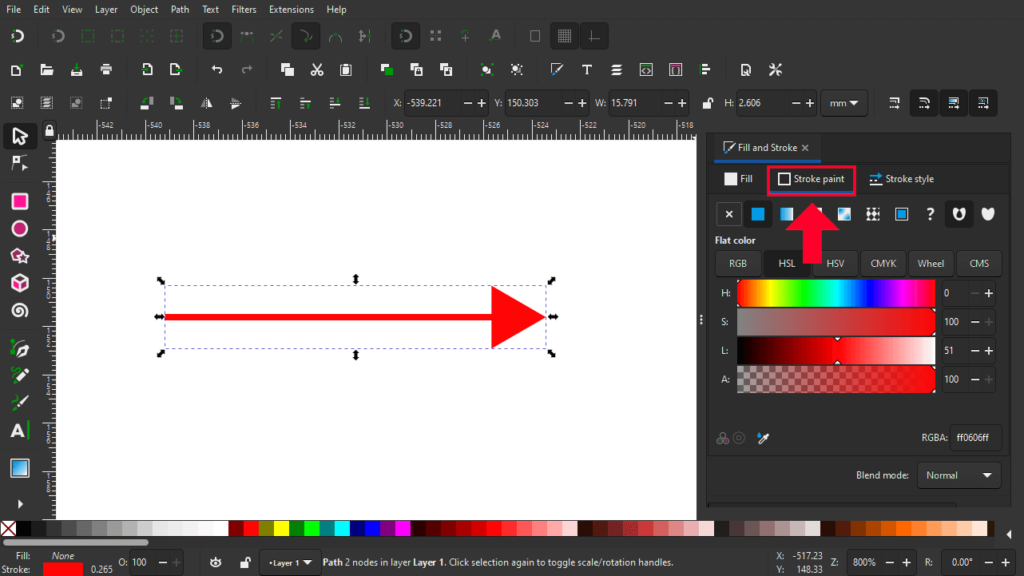Click the Open document folder icon
1024x576 pixels.
coord(46,70)
